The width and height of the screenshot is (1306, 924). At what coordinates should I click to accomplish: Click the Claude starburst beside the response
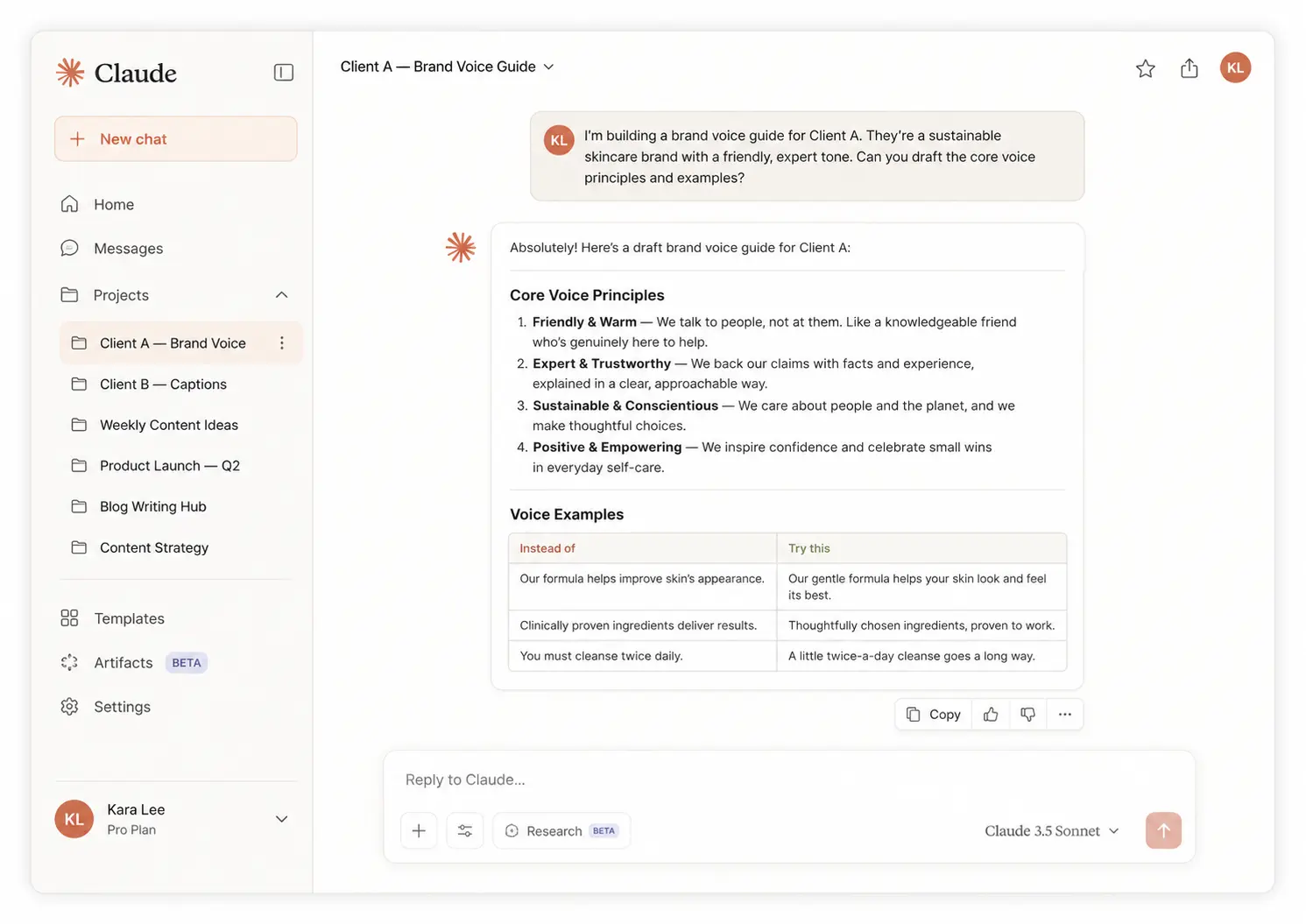coord(461,248)
